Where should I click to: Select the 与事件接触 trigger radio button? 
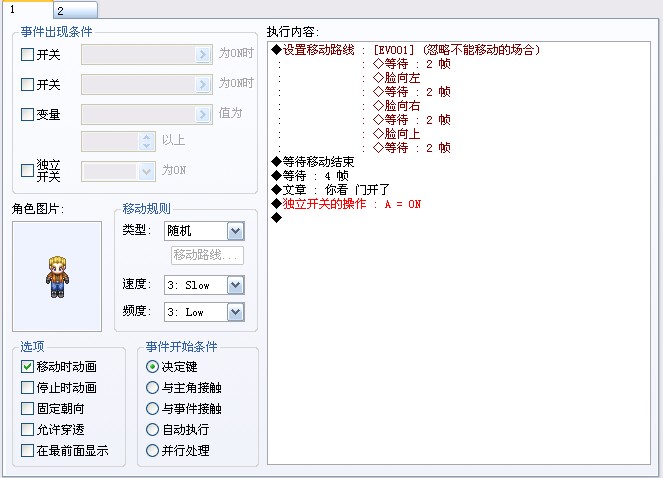[x=152, y=408]
